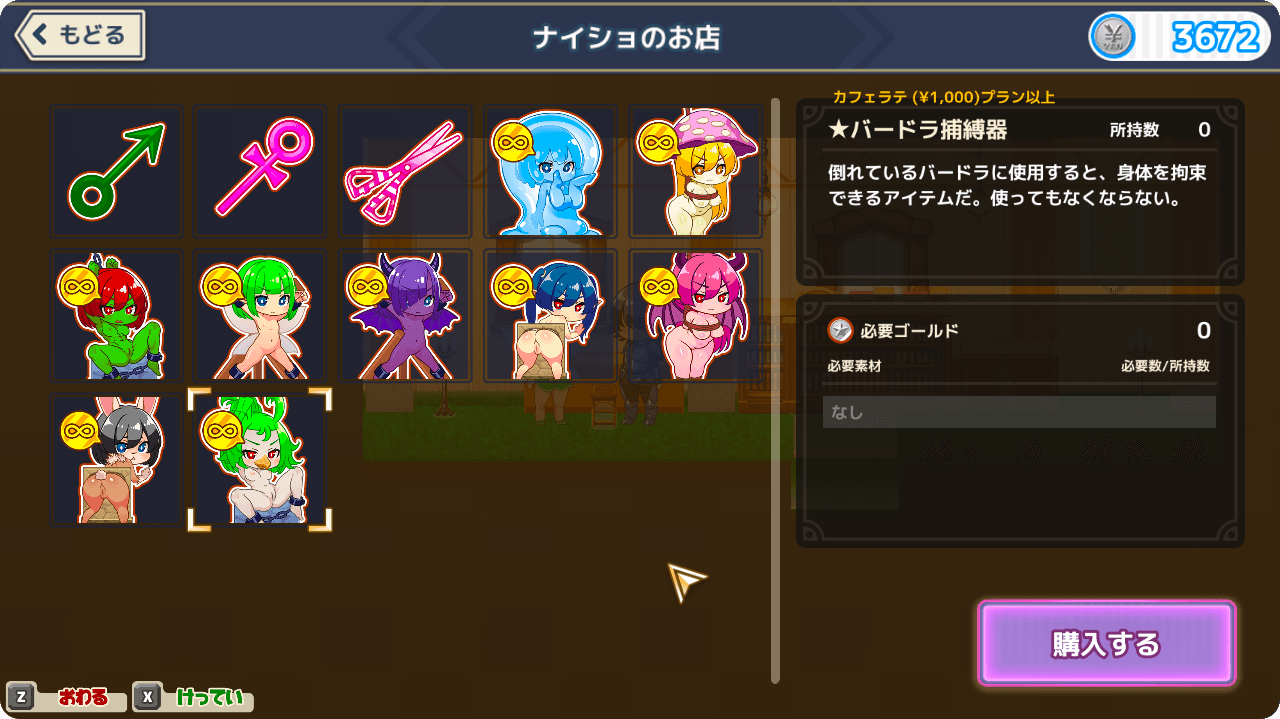
Task: Click the もどる back button
Action: pyautogui.click(x=80, y=36)
